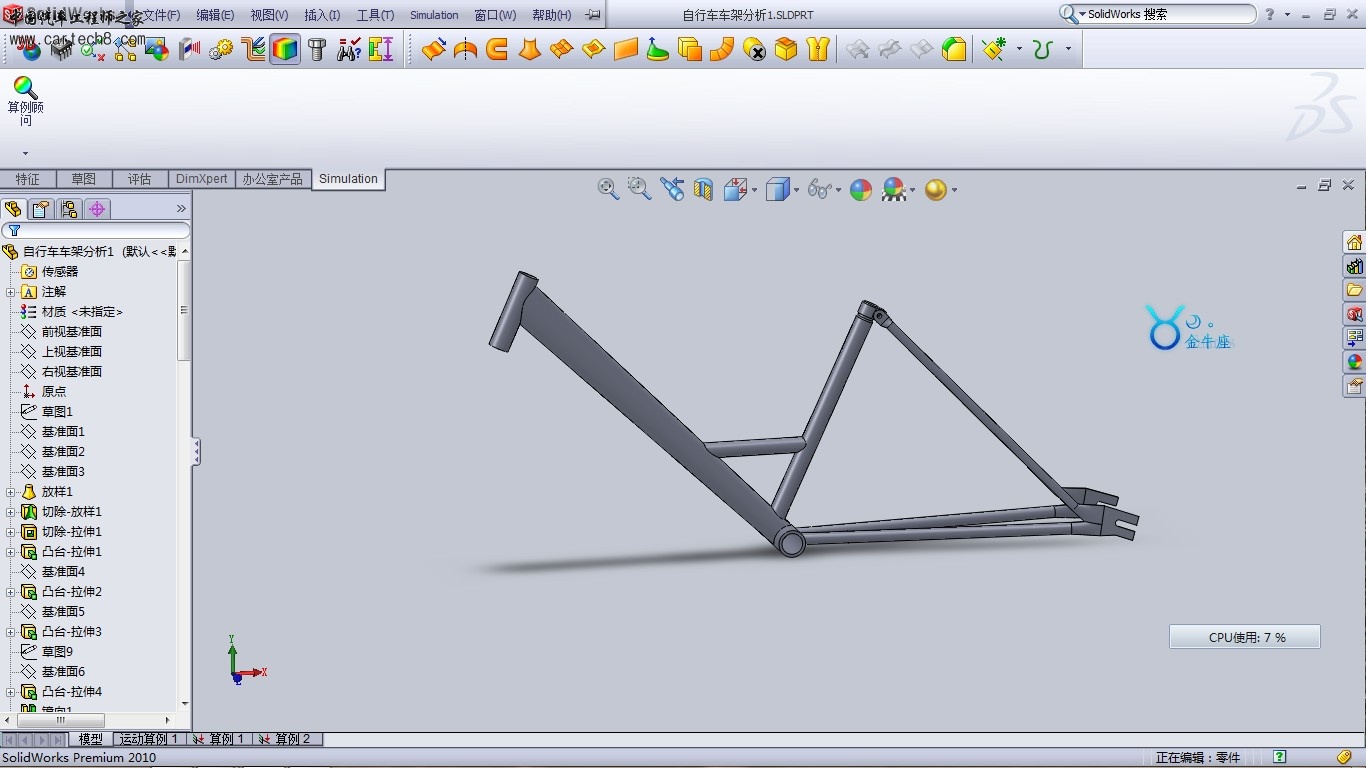Click Hide/Show Items glasses icon
Image resolution: width=1366 pixels, height=768 pixels.
(x=819, y=189)
